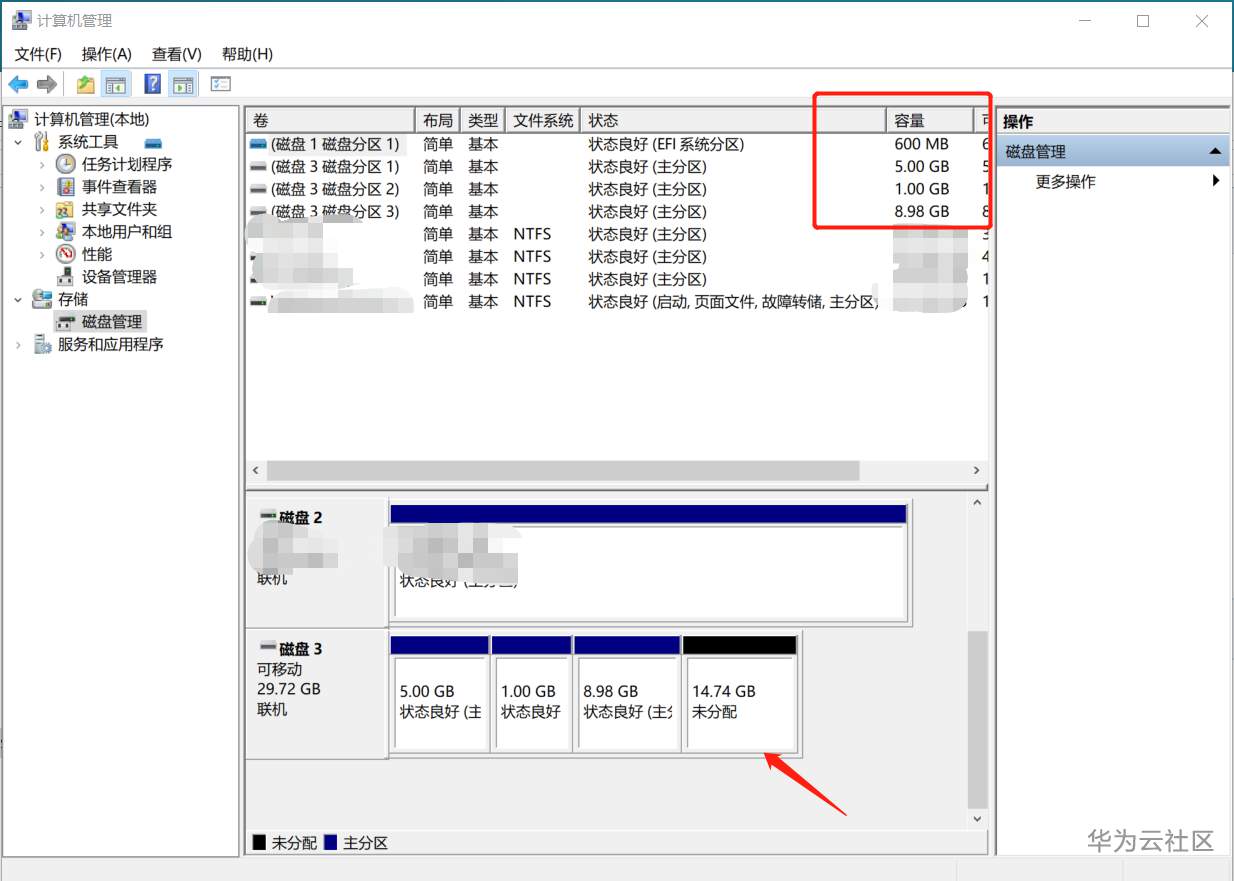Image resolution: width=1234 pixels, height=881 pixels.
Task: Click the drive icon of 磁盘 3 磁盘分区 2 row
Action: point(258,189)
